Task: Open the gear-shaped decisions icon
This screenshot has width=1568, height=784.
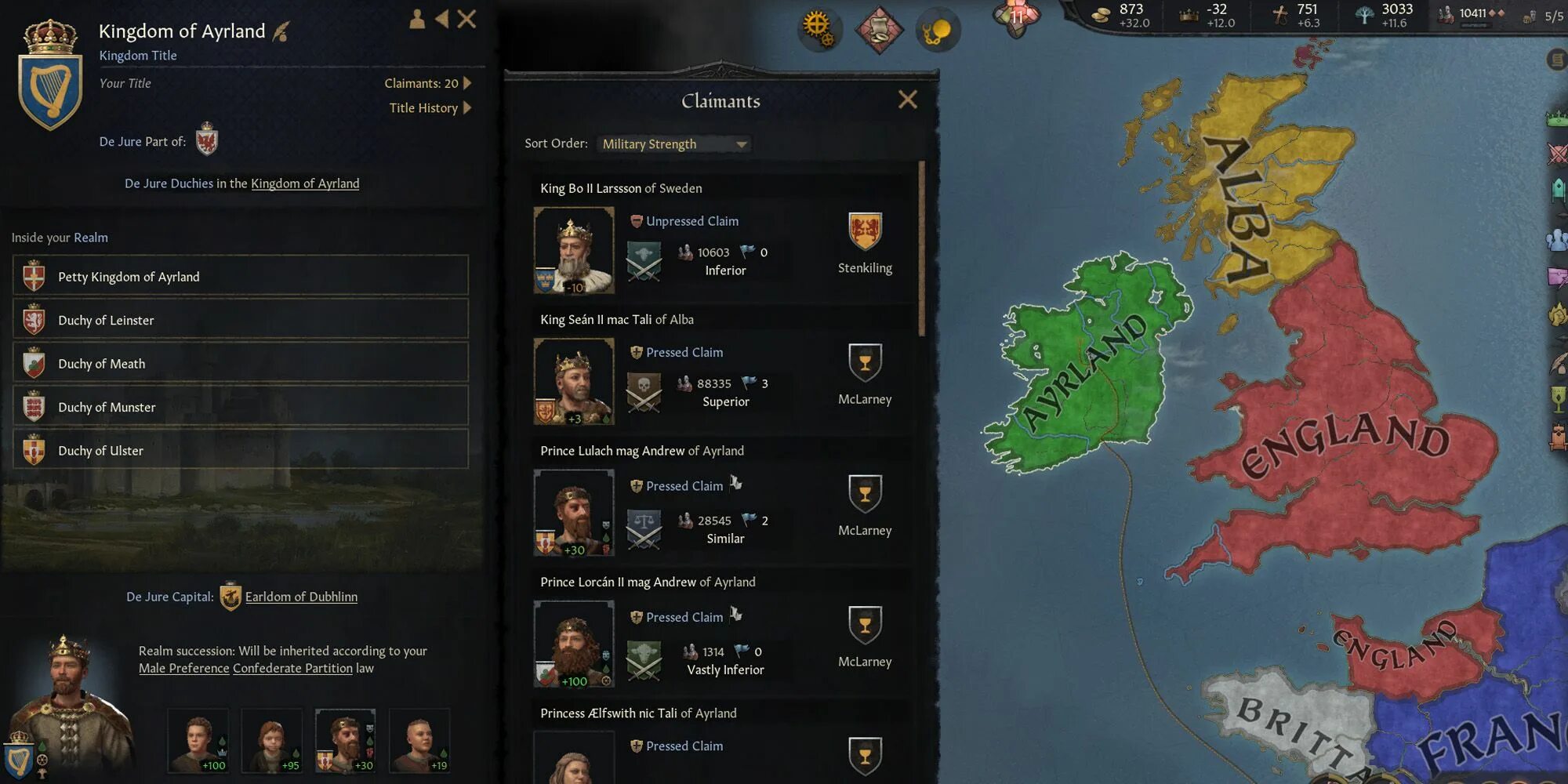Action: tap(818, 29)
